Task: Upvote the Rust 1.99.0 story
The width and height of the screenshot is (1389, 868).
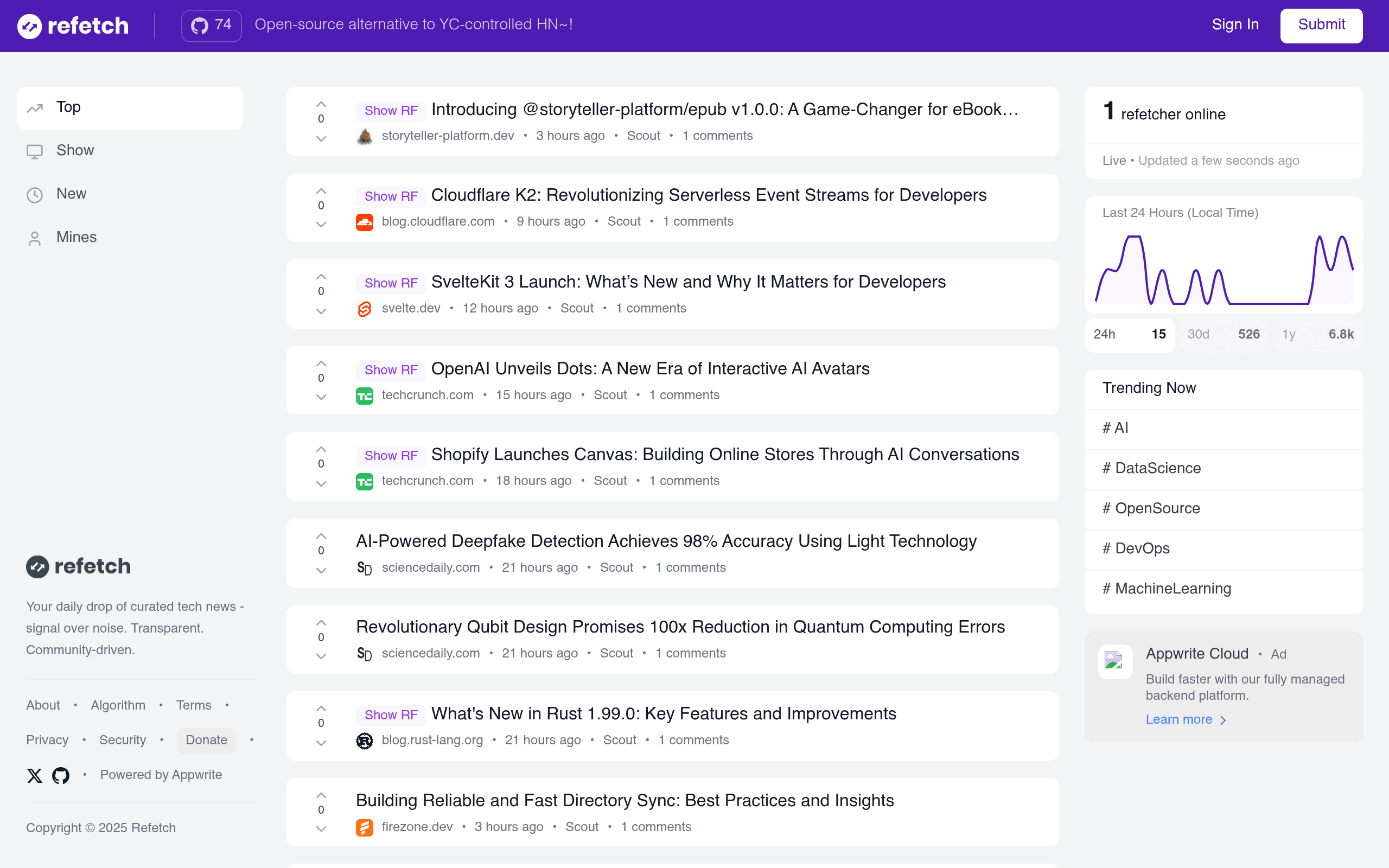Action: [x=321, y=709]
